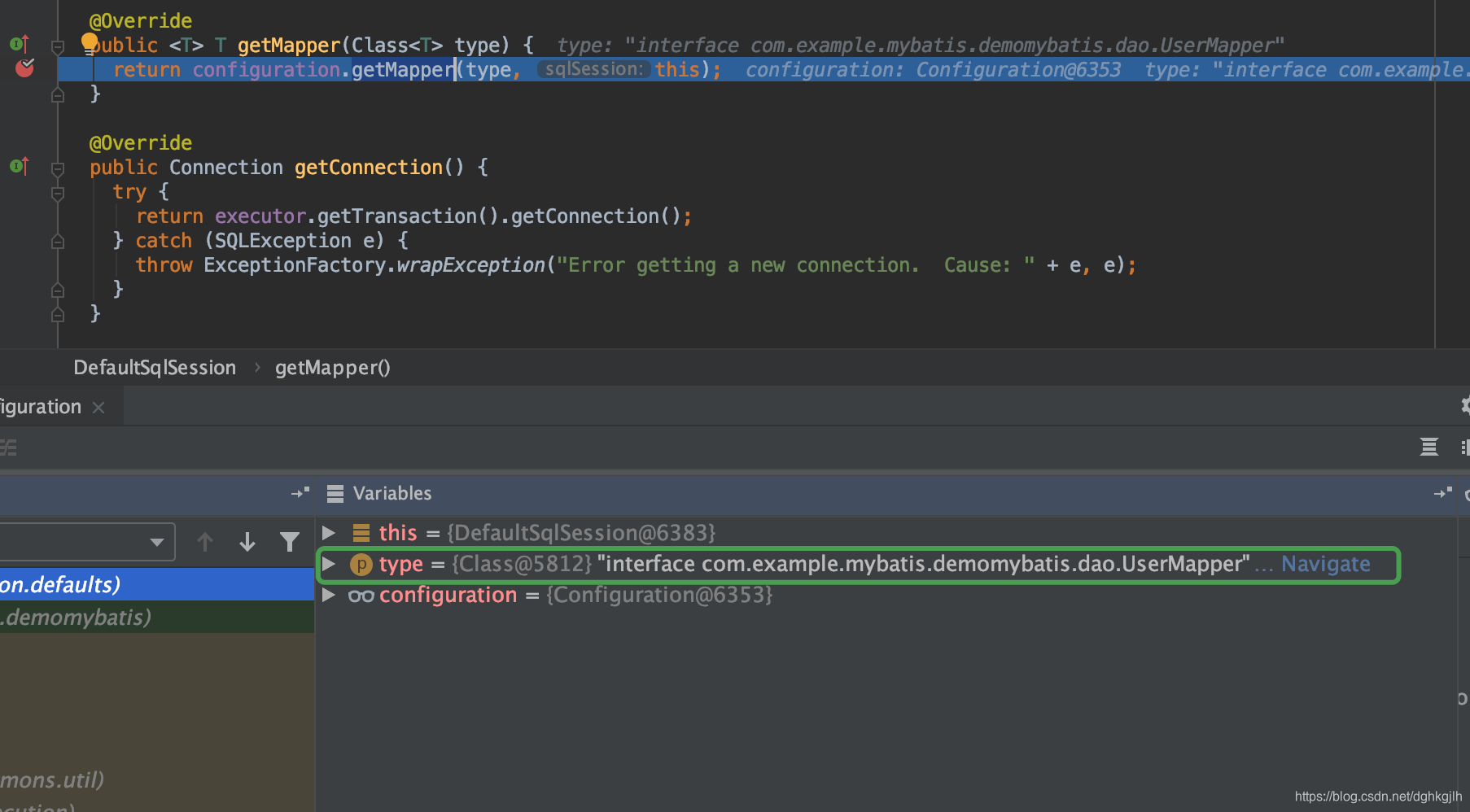This screenshot has height=812, width=1470.
Task: Click the override gutter icon beside getMapper
Action: [19, 44]
